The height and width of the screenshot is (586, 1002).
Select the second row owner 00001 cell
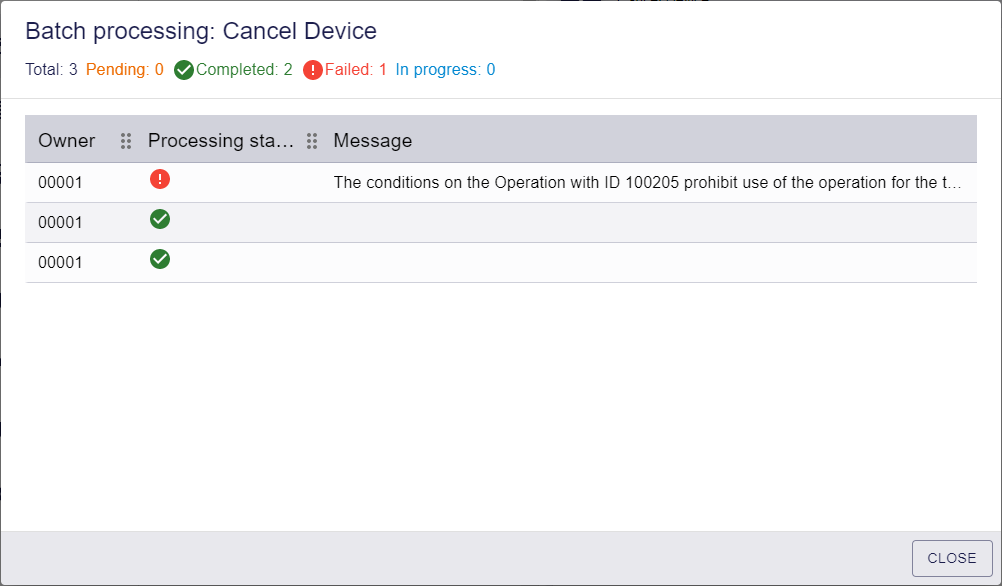coord(61,222)
